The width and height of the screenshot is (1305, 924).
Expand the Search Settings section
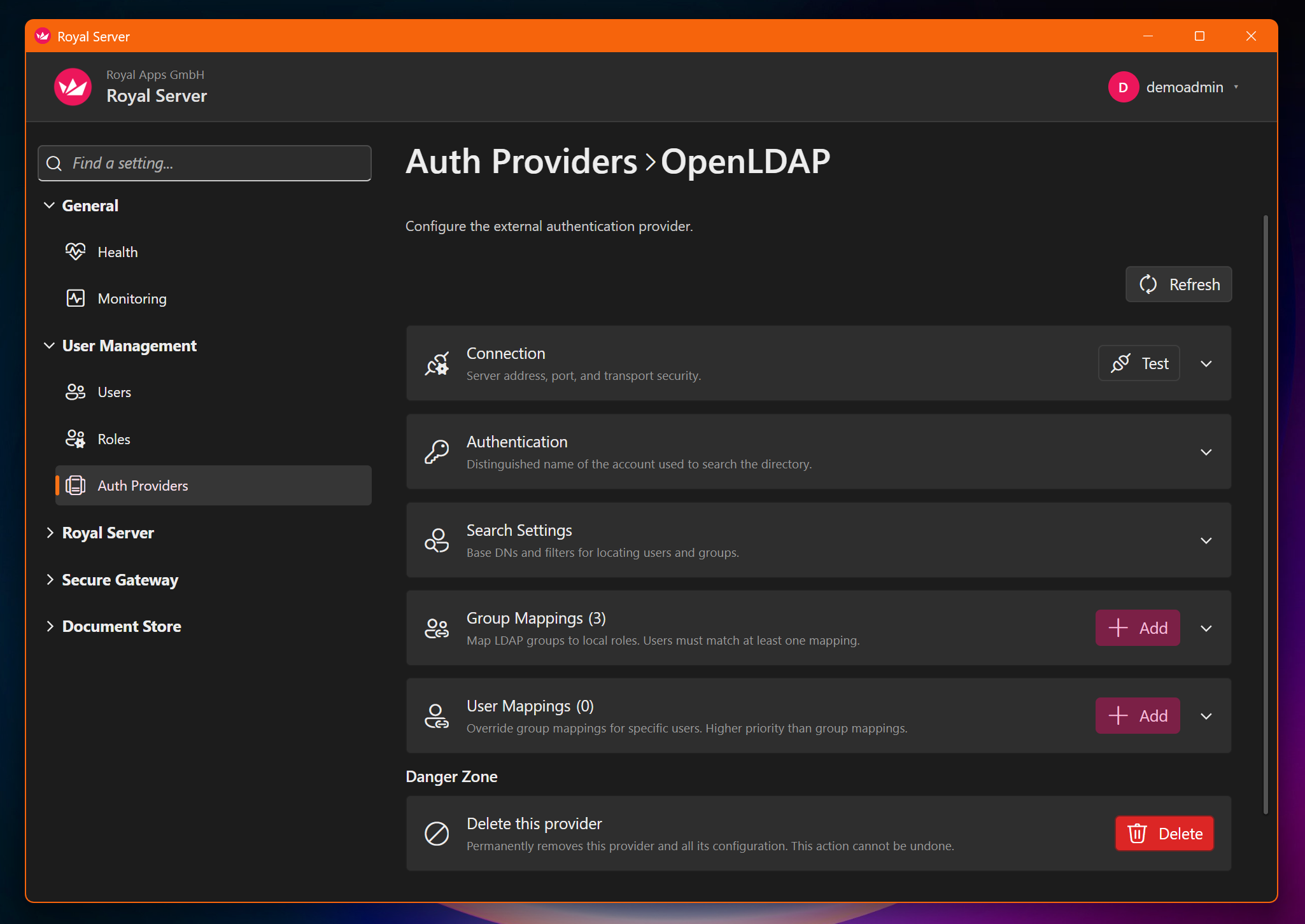coord(1206,541)
